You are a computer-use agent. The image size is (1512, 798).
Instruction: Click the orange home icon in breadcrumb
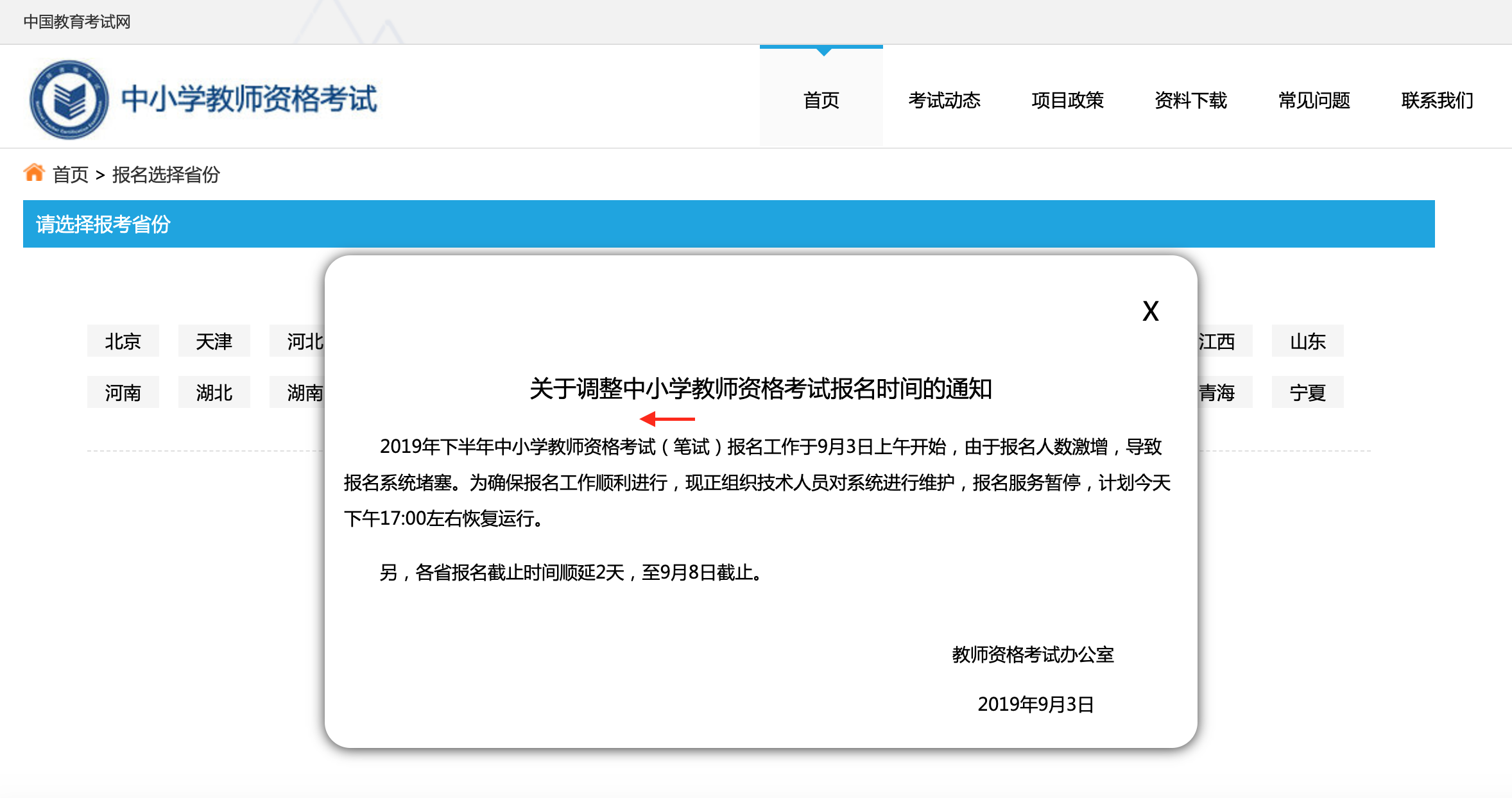pyautogui.click(x=34, y=173)
